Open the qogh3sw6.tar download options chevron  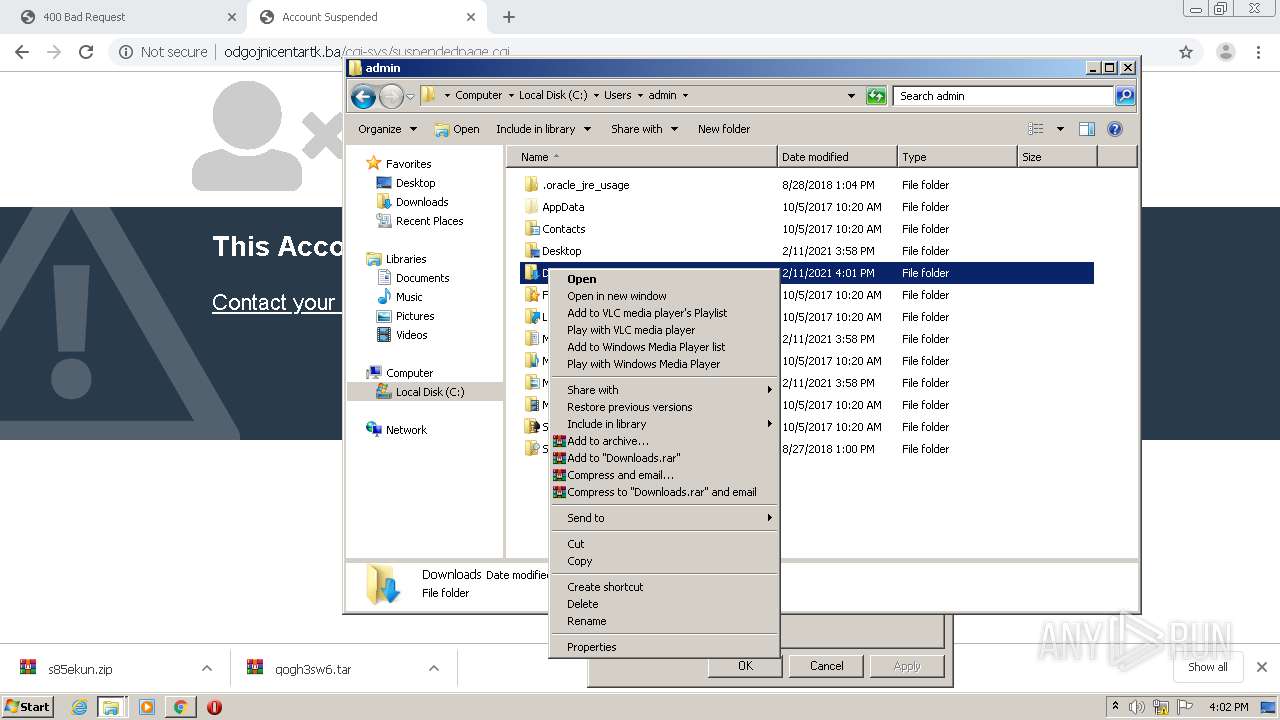tap(434, 669)
